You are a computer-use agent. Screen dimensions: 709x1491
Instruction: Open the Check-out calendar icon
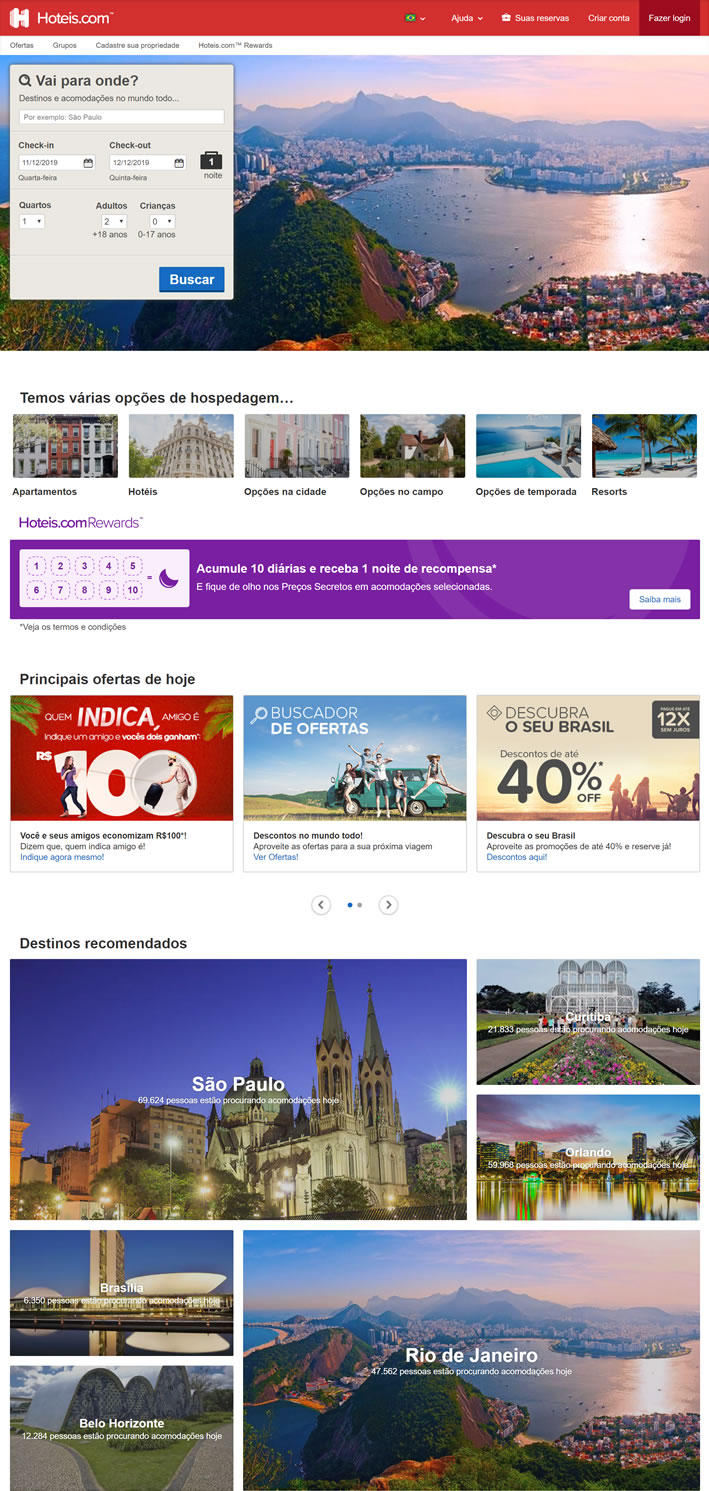tap(180, 163)
